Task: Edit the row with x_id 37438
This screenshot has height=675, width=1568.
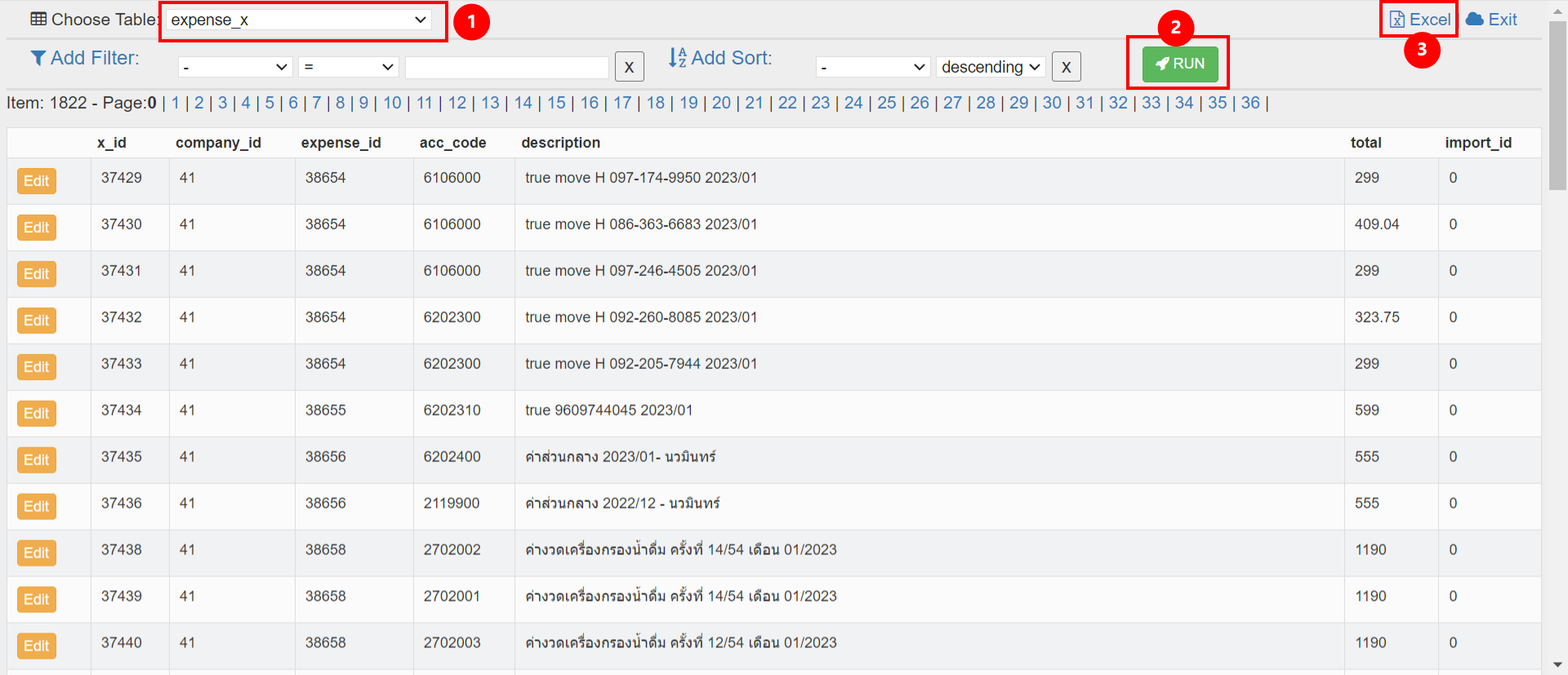Action: click(37, 553)
